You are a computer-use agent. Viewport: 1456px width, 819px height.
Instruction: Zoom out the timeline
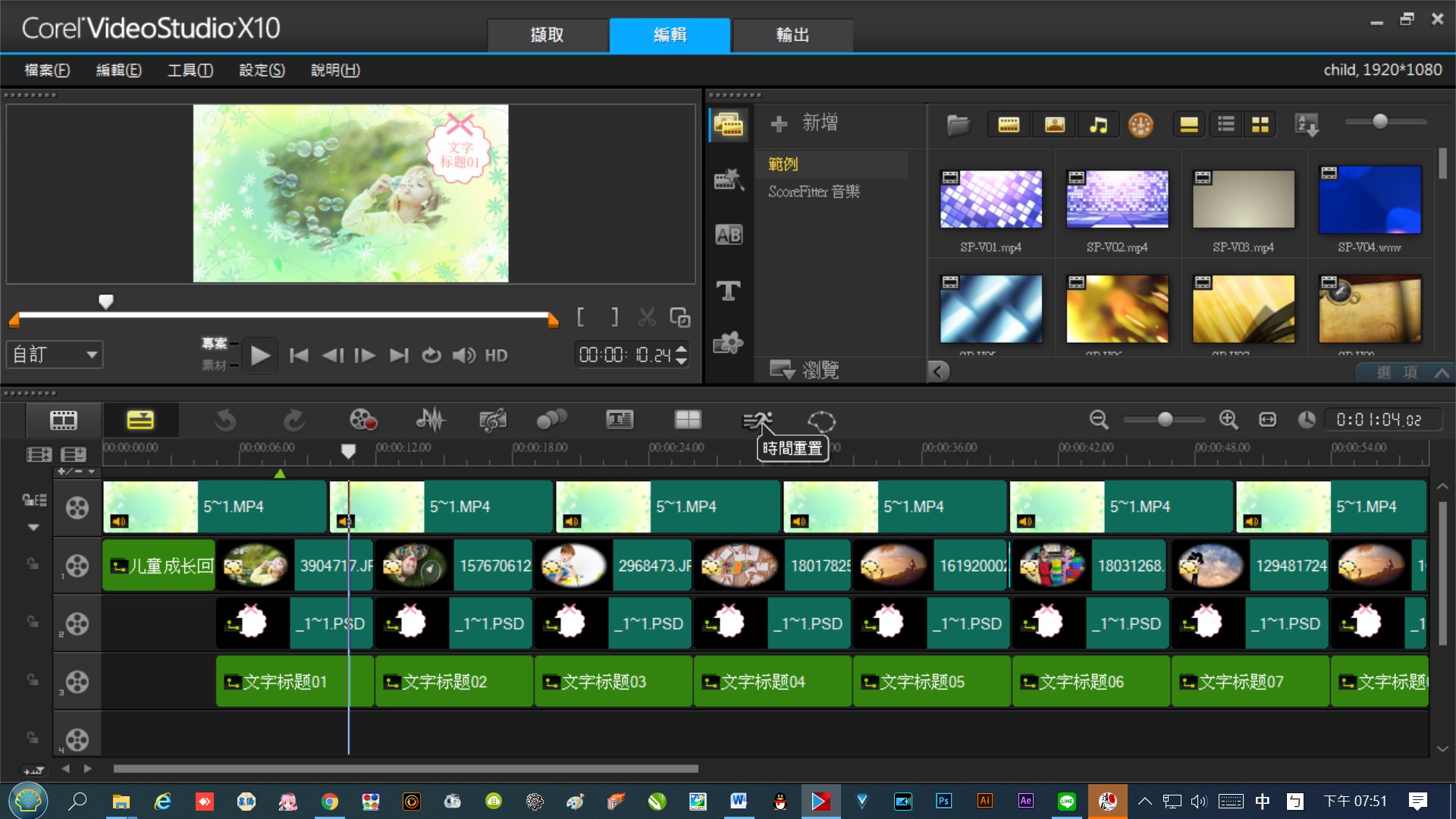(x=1099, y=419)
